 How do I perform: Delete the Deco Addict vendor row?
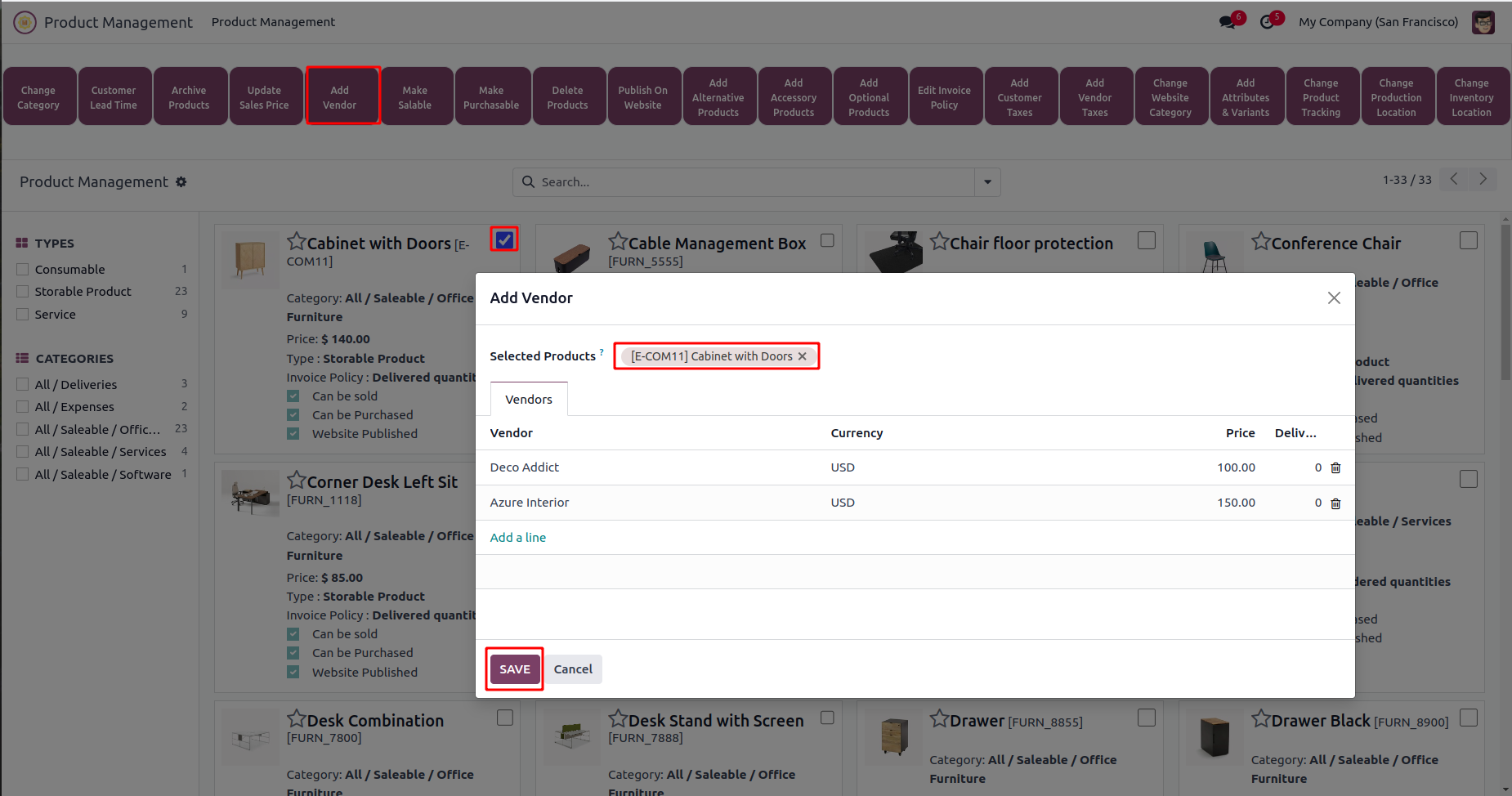tap(1335, 467)
